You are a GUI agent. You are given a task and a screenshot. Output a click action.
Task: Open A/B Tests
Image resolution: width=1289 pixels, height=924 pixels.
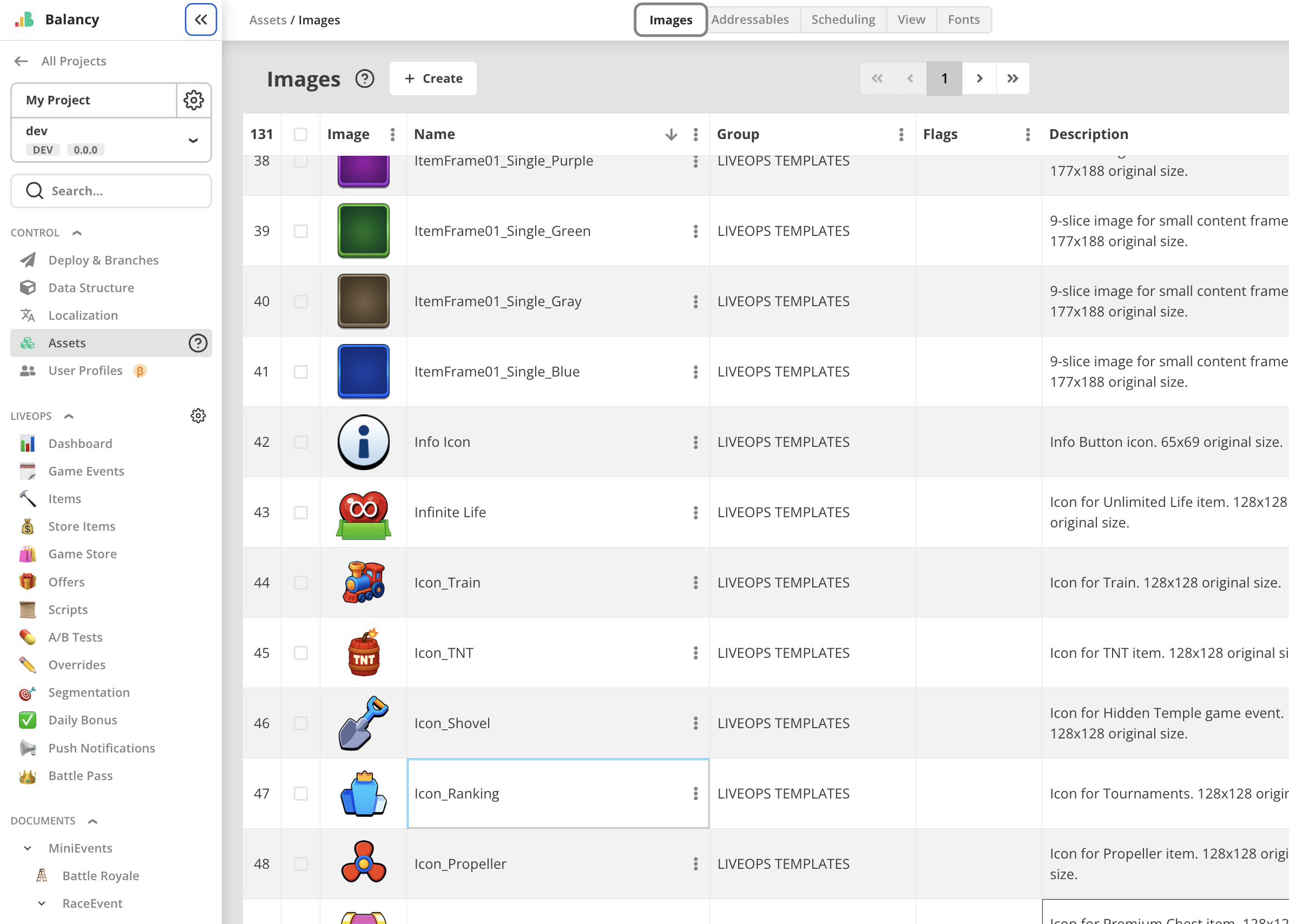(75, 636)
